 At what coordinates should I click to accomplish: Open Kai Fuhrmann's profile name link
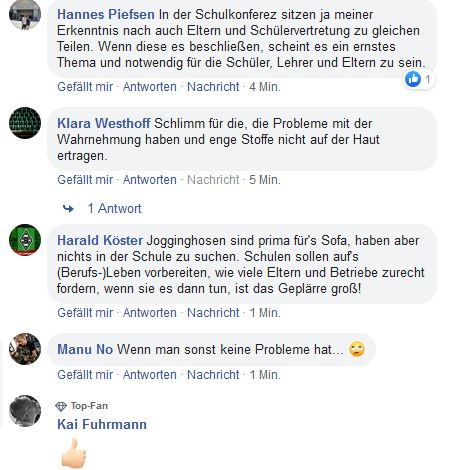[x=102, y=424]
